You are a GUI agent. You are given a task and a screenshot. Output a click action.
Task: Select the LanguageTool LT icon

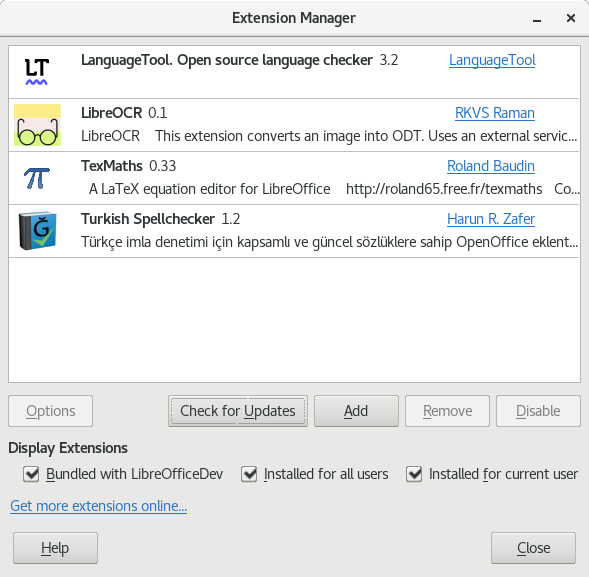(x=36, y=72)
